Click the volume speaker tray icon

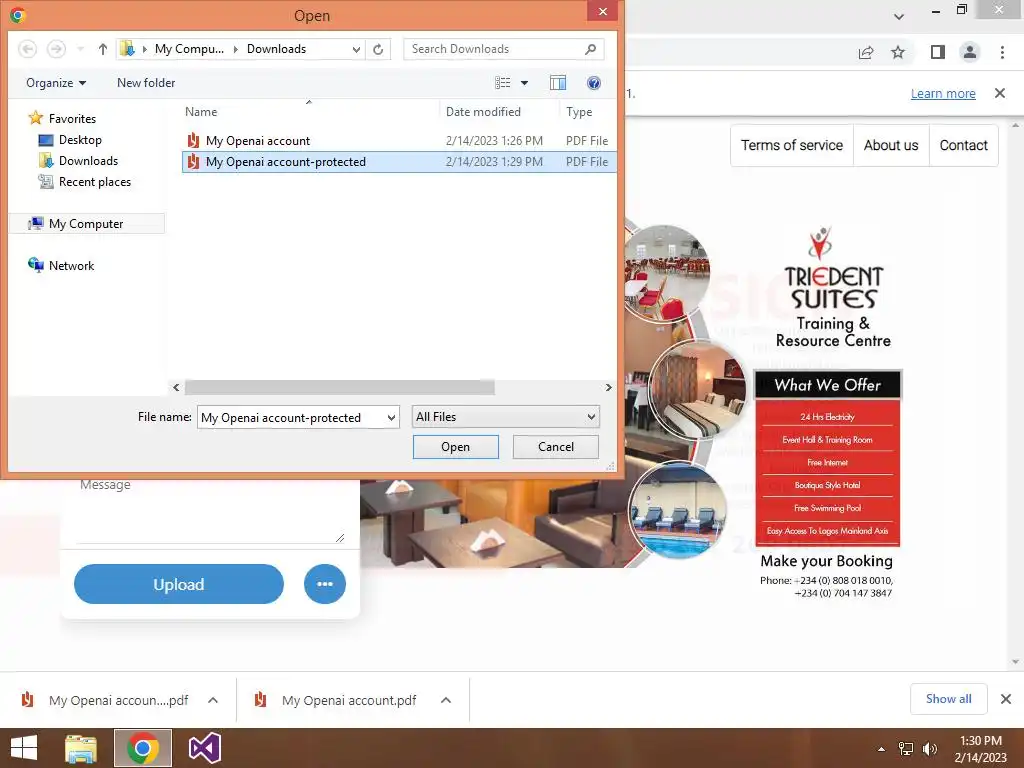click(x=929, y=749)
